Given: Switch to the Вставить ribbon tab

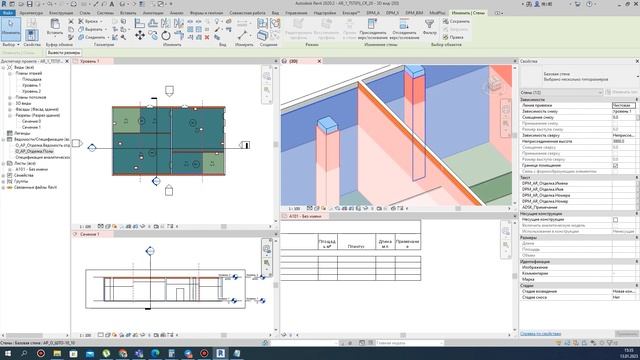Looking at the screenshot, I should [x=128, y=13].
